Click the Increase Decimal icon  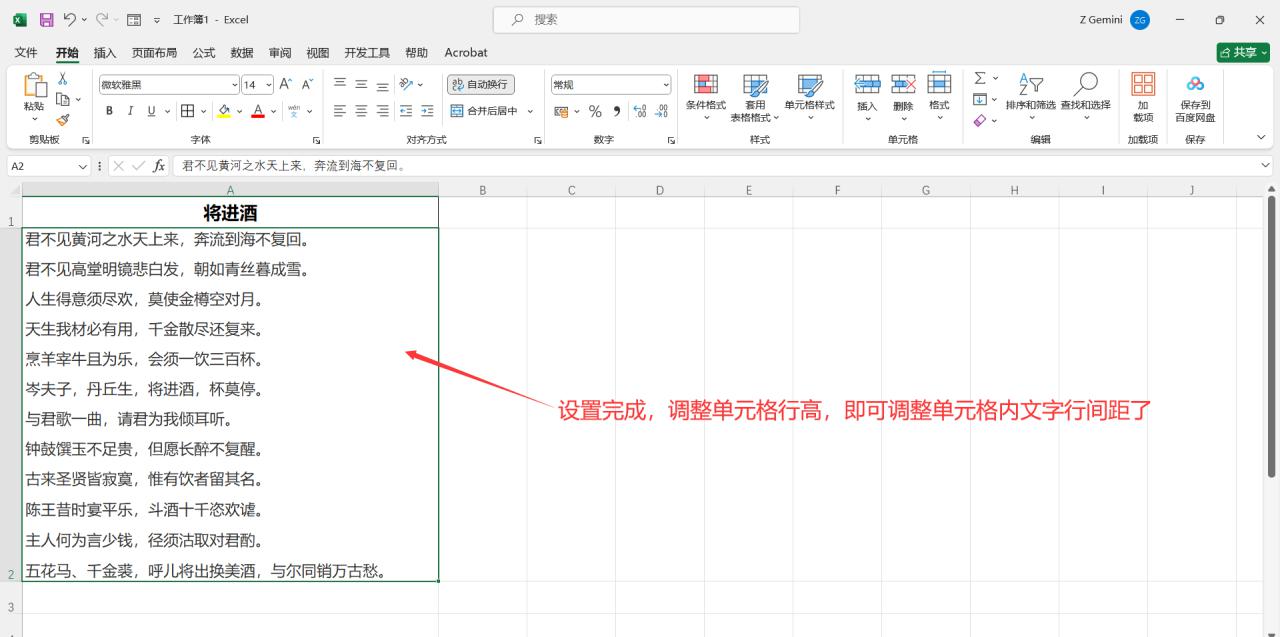click(x=640, y=111)
